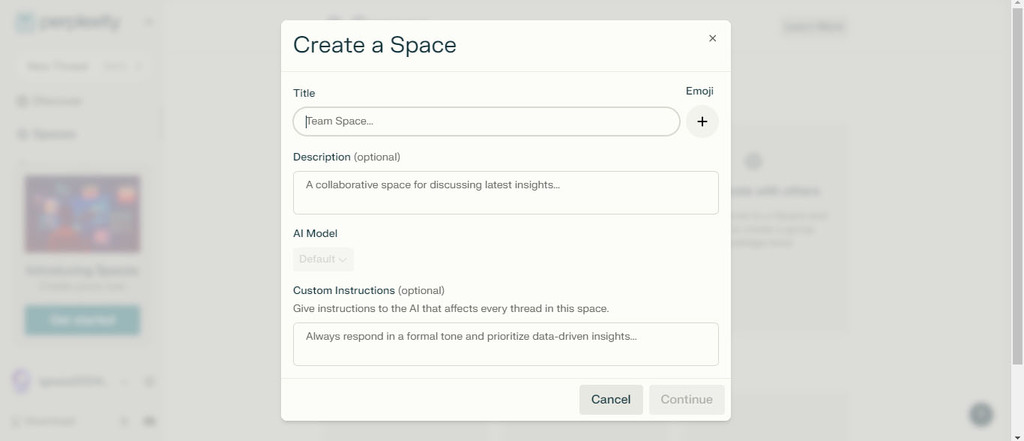1024x441 pixels.
Task: Open the AI Model Default dropdown
Action: tap(323, 259)
